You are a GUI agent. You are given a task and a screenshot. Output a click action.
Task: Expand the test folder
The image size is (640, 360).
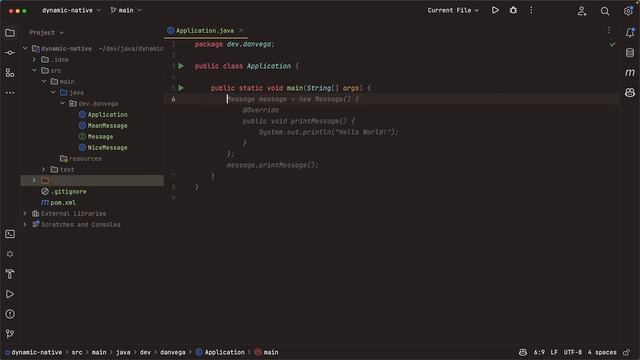44,169
